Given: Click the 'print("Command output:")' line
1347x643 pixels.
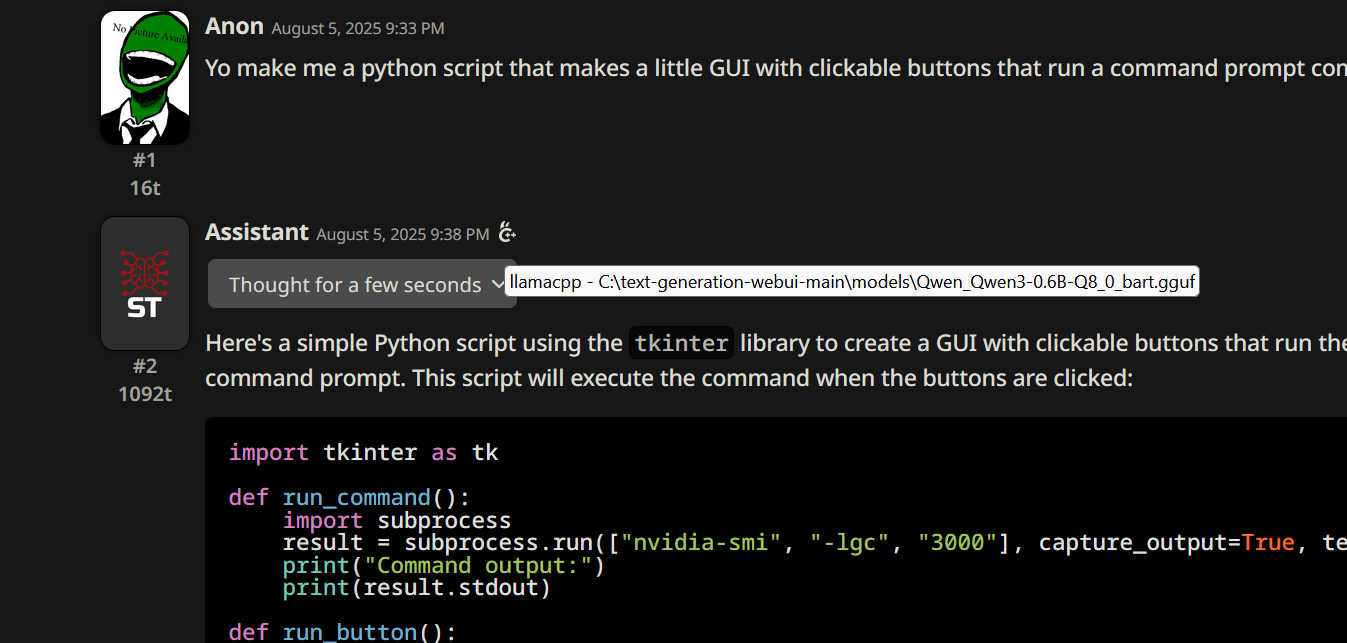Looking at the screenshot, I should pos(444,565).
